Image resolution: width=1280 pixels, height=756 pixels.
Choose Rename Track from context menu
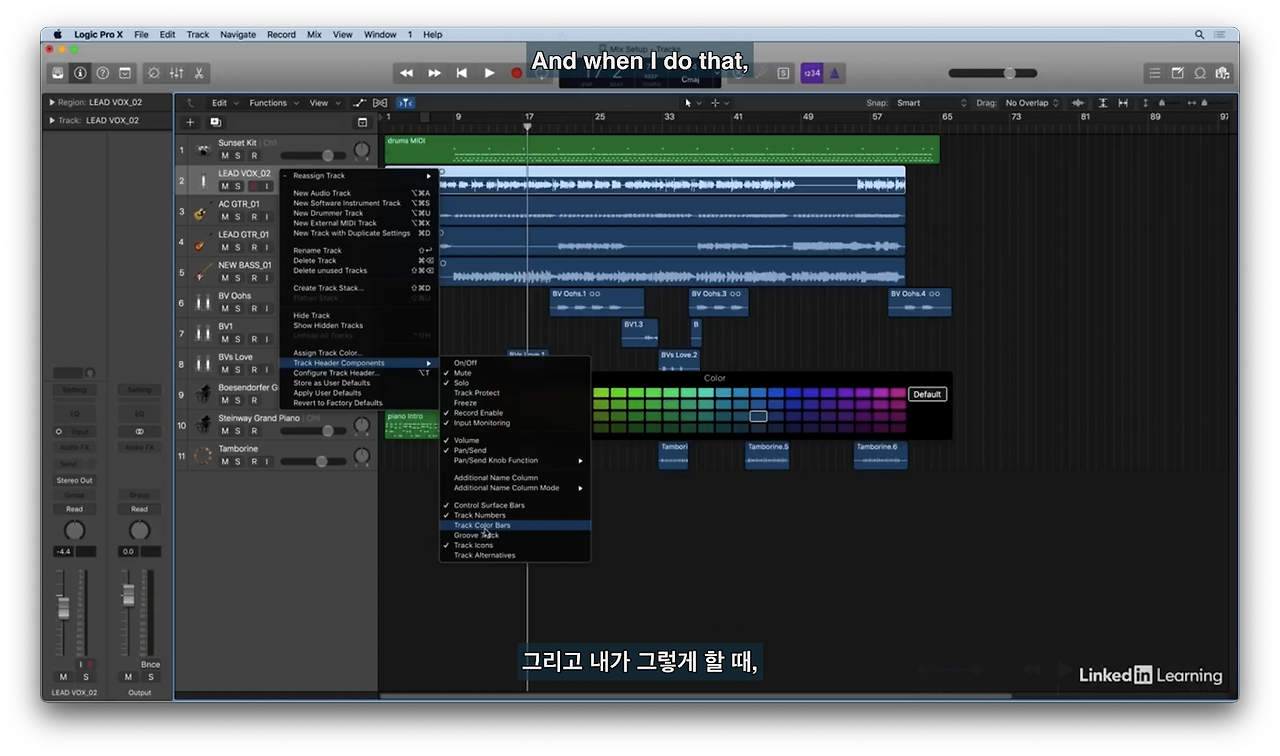pyautogui.click(x=358, y=250)
